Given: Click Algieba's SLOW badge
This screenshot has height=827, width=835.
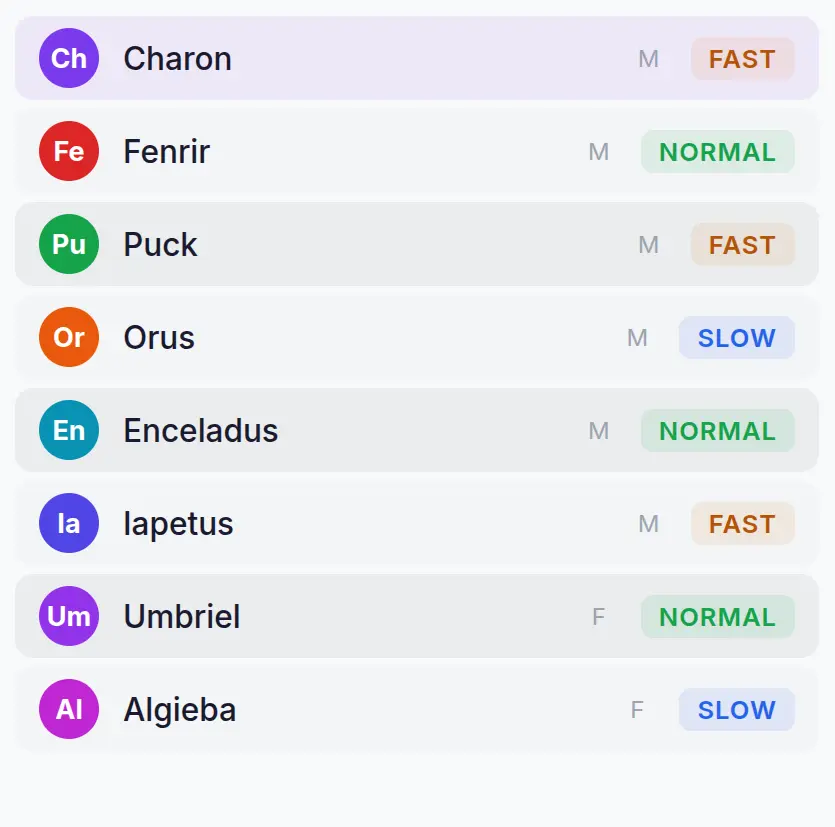Looking at the screenshot, I should pos(736,710).
